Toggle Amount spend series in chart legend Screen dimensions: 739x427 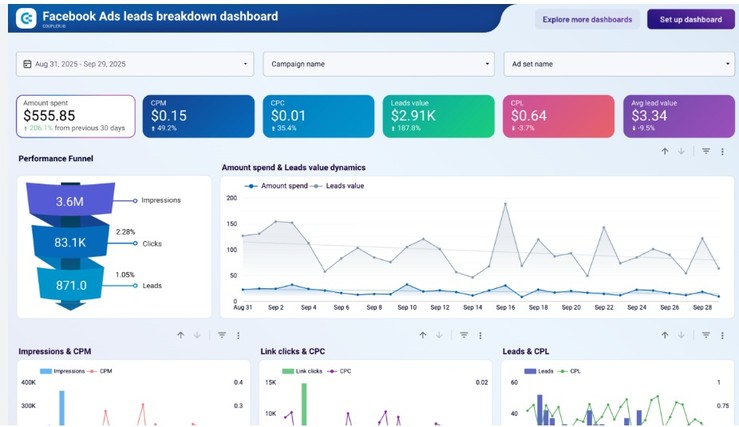[277, 186]
